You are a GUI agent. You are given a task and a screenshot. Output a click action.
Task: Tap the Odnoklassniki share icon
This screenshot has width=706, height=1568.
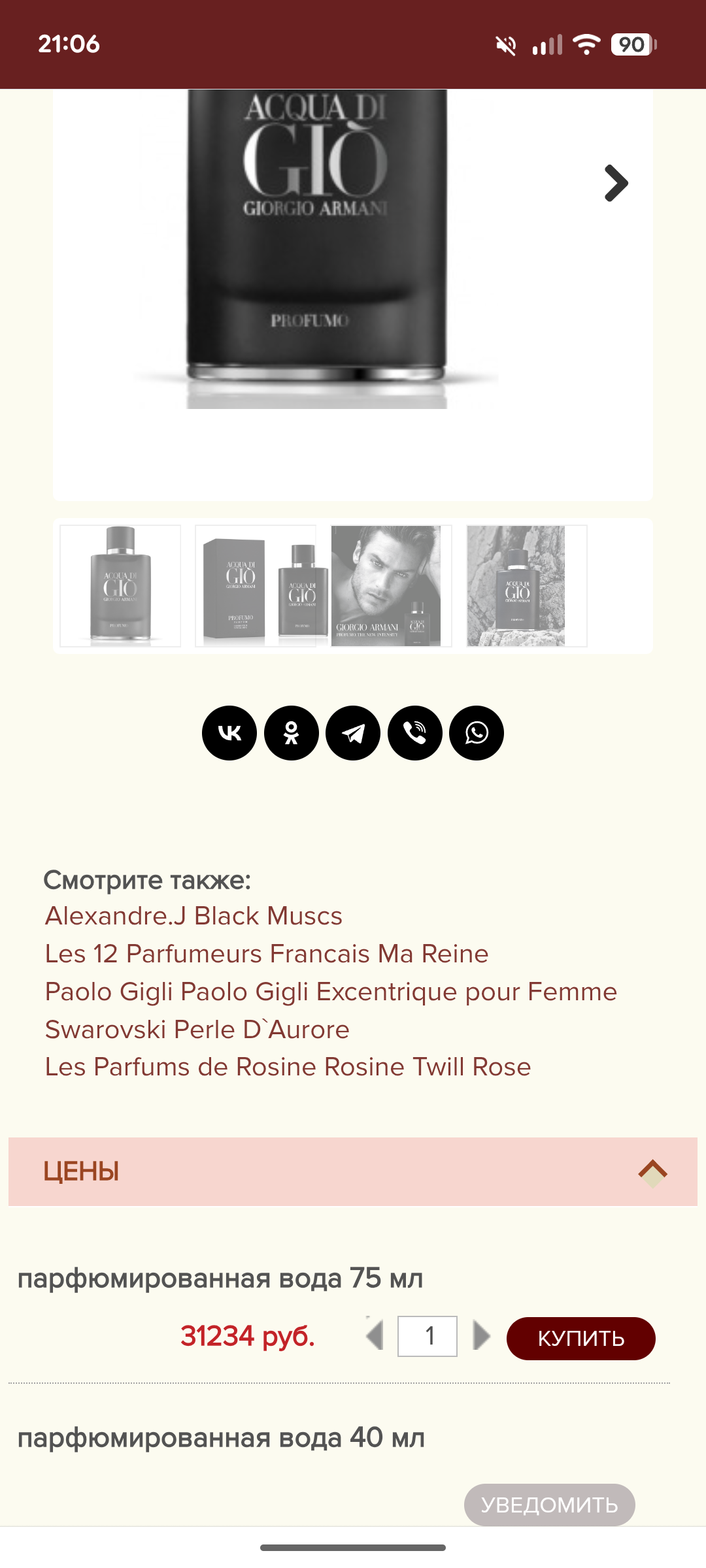(292, 733)
